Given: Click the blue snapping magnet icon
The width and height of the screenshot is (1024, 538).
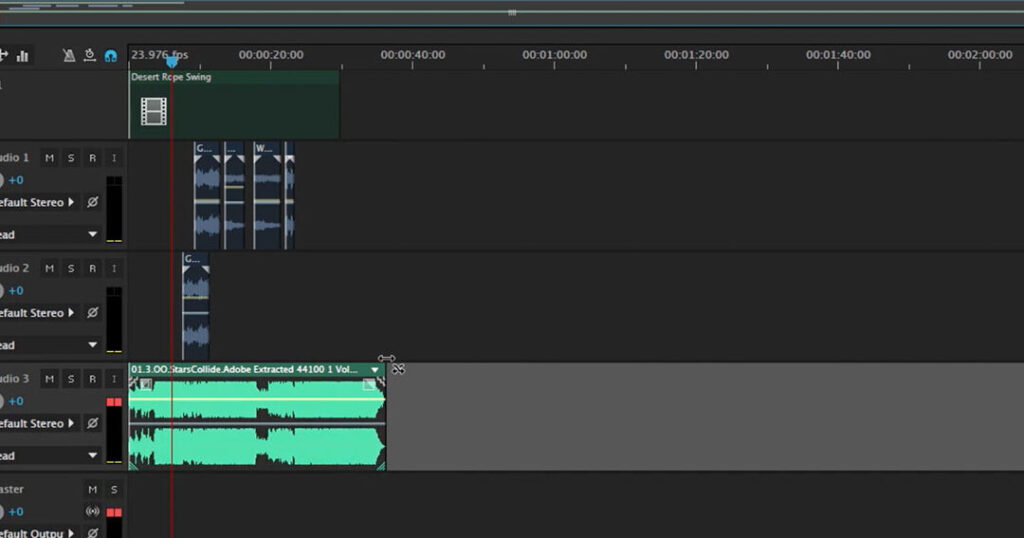Looking at the screenshot, I should tap(110, 56).
